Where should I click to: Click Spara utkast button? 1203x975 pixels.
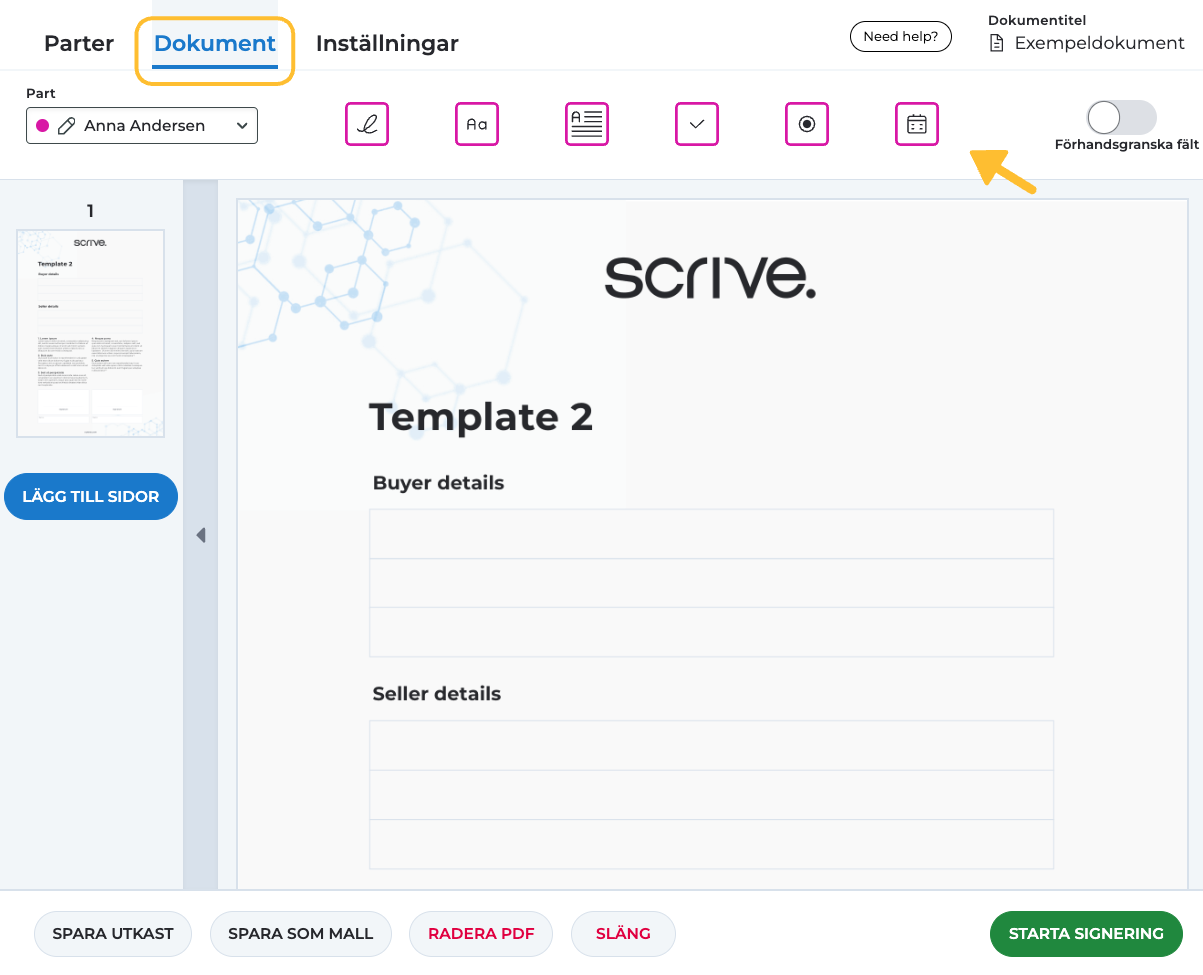[113, 934]
